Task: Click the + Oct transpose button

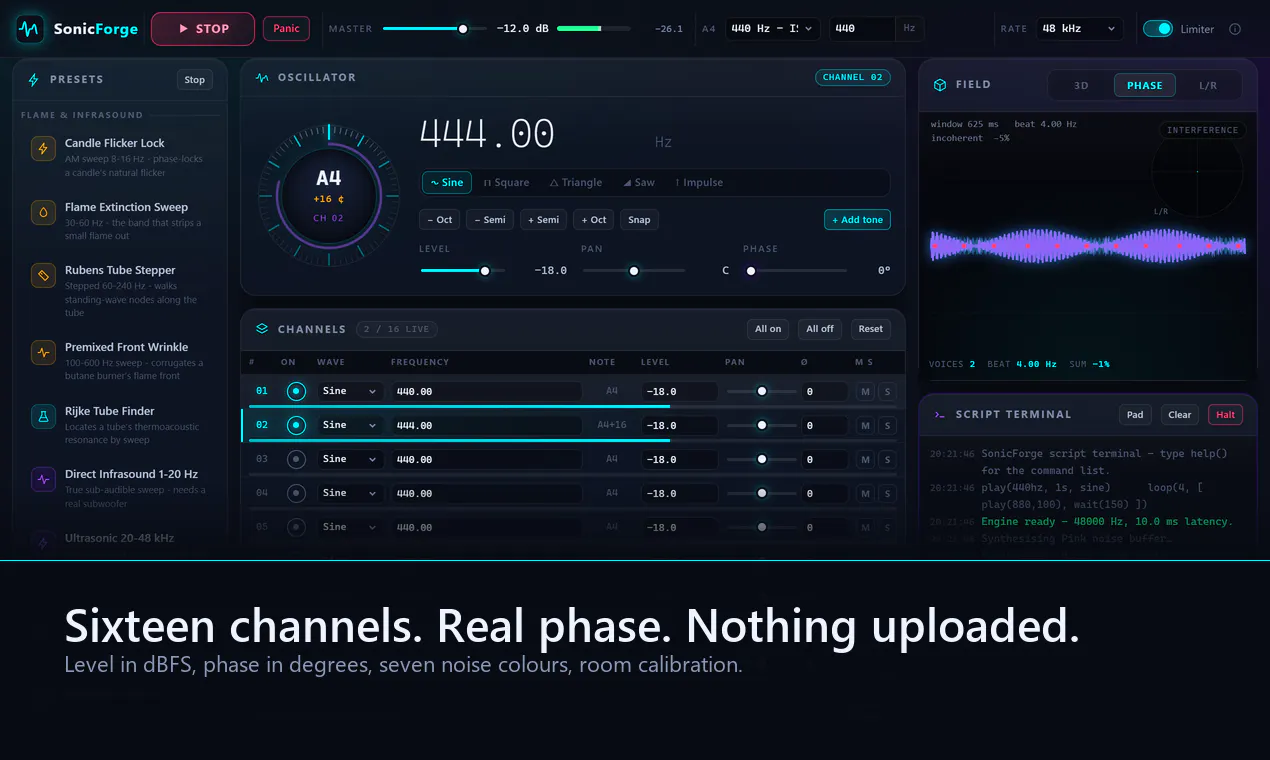Action: pos(594,220)
